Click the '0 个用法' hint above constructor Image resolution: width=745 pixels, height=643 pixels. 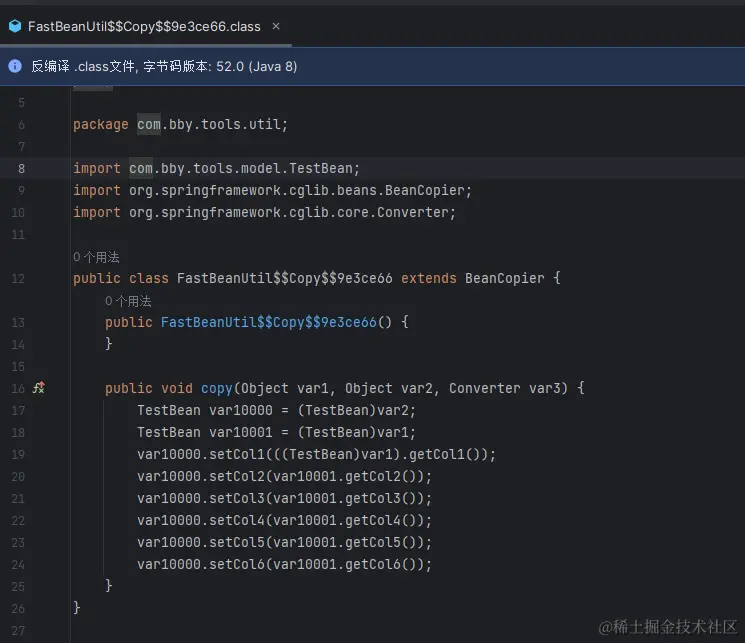pyautogui.click(x=128, y=301)
